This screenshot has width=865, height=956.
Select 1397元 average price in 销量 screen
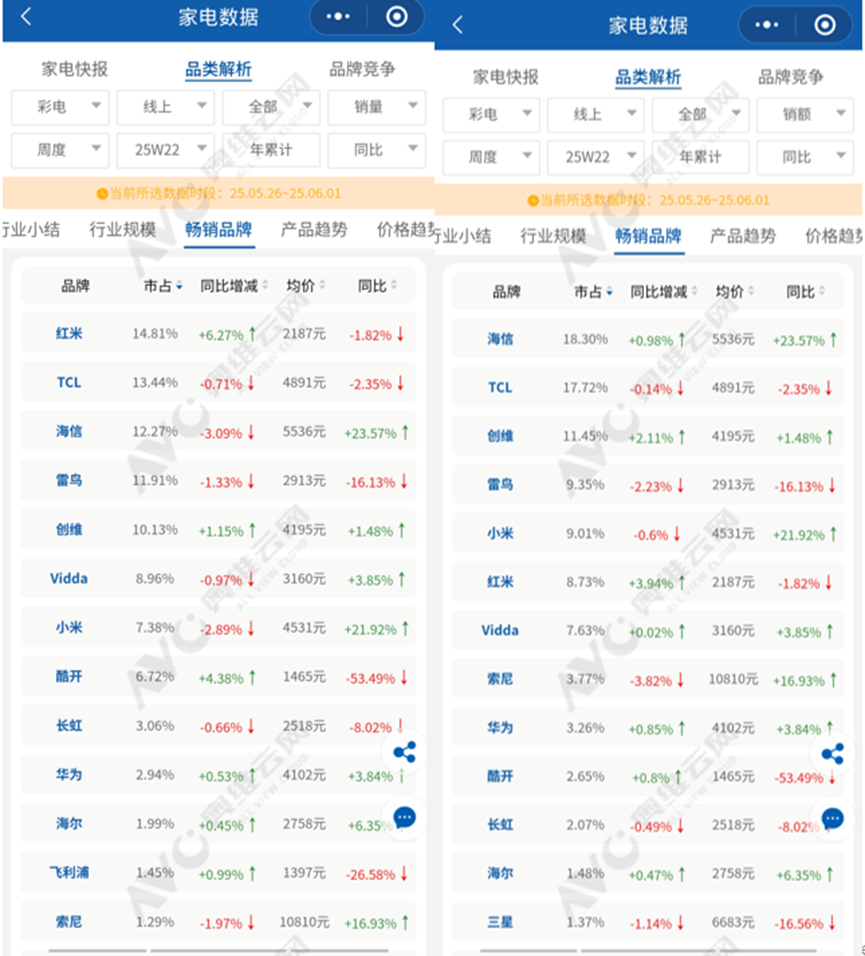[304, 872]
